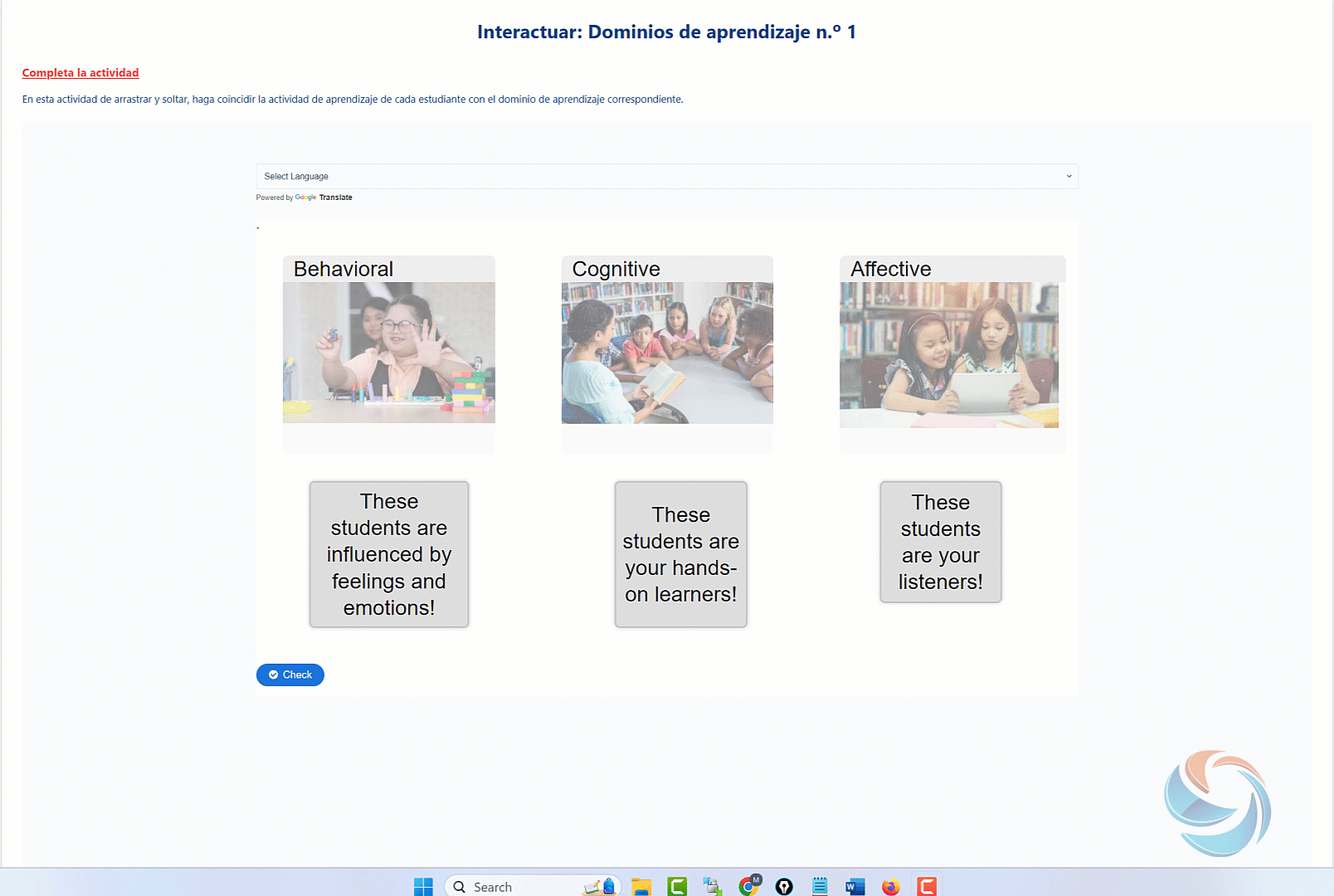Click the "your listeners!" draggable card
The width and height of the screenshot is (1334, 896).
tap(940, 543)
